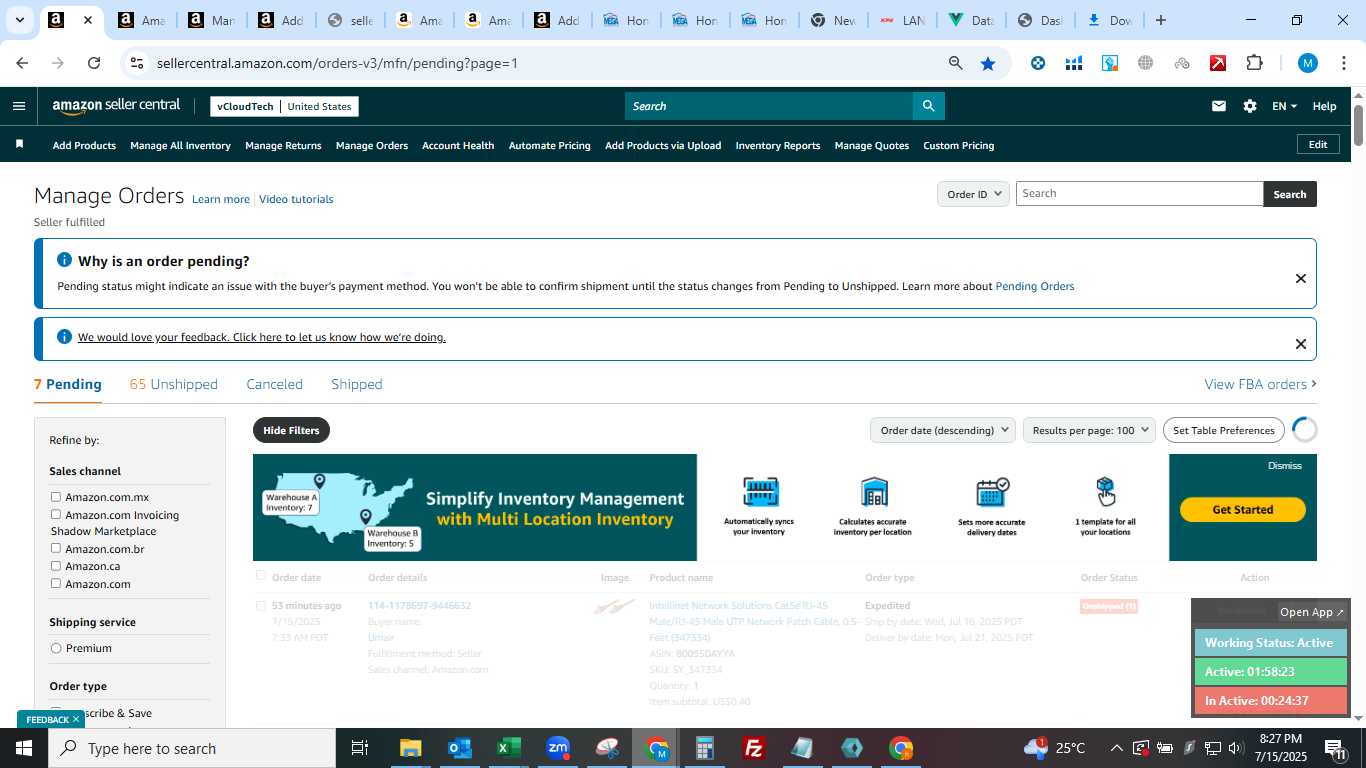Close the feedback request banner
Image resolution: width=1366 pixels, height=768 pixels.
1300,344
